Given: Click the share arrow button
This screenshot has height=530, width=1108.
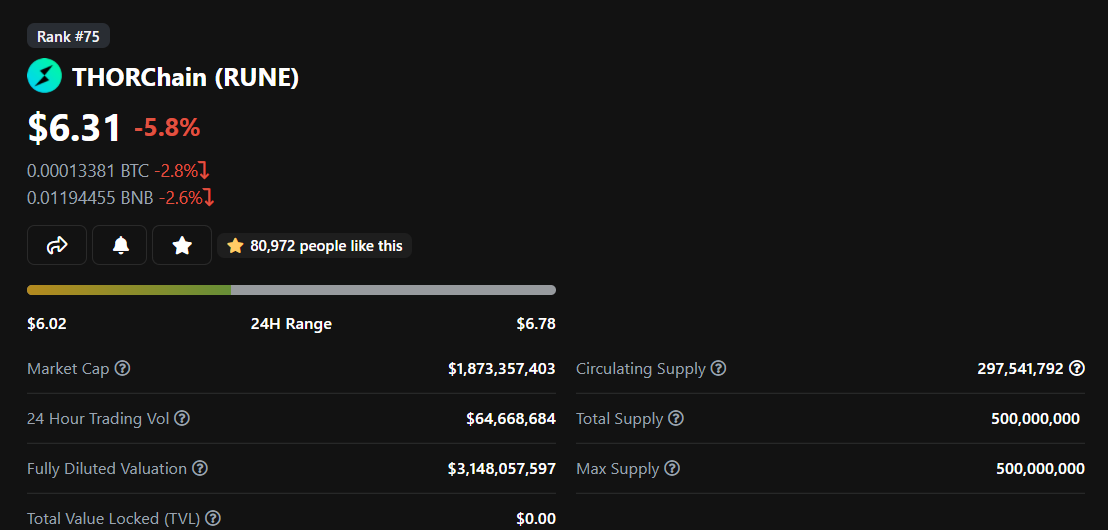Looking at the screenshot, I should 57,245.
